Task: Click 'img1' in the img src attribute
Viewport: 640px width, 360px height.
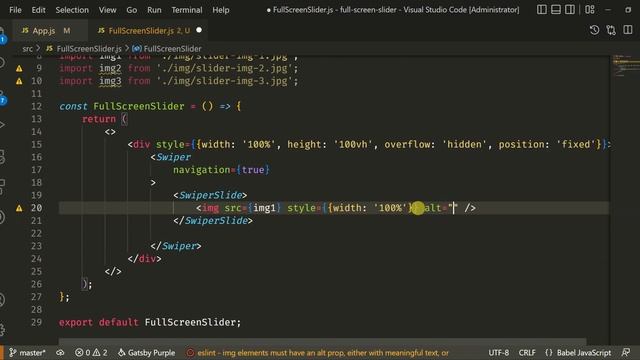Action: [x=264, y=208]
